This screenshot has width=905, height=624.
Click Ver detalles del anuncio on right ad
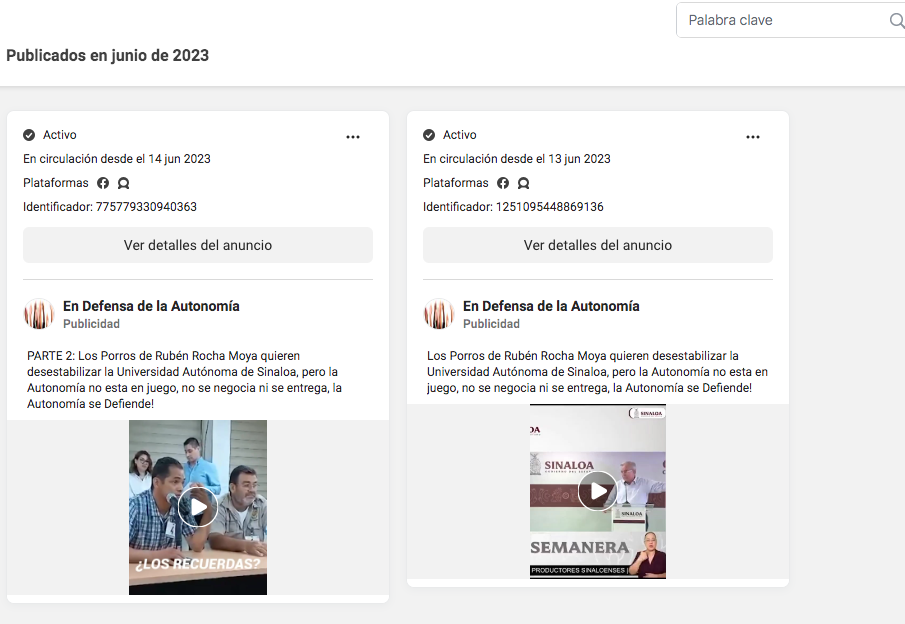click(597, 245)
